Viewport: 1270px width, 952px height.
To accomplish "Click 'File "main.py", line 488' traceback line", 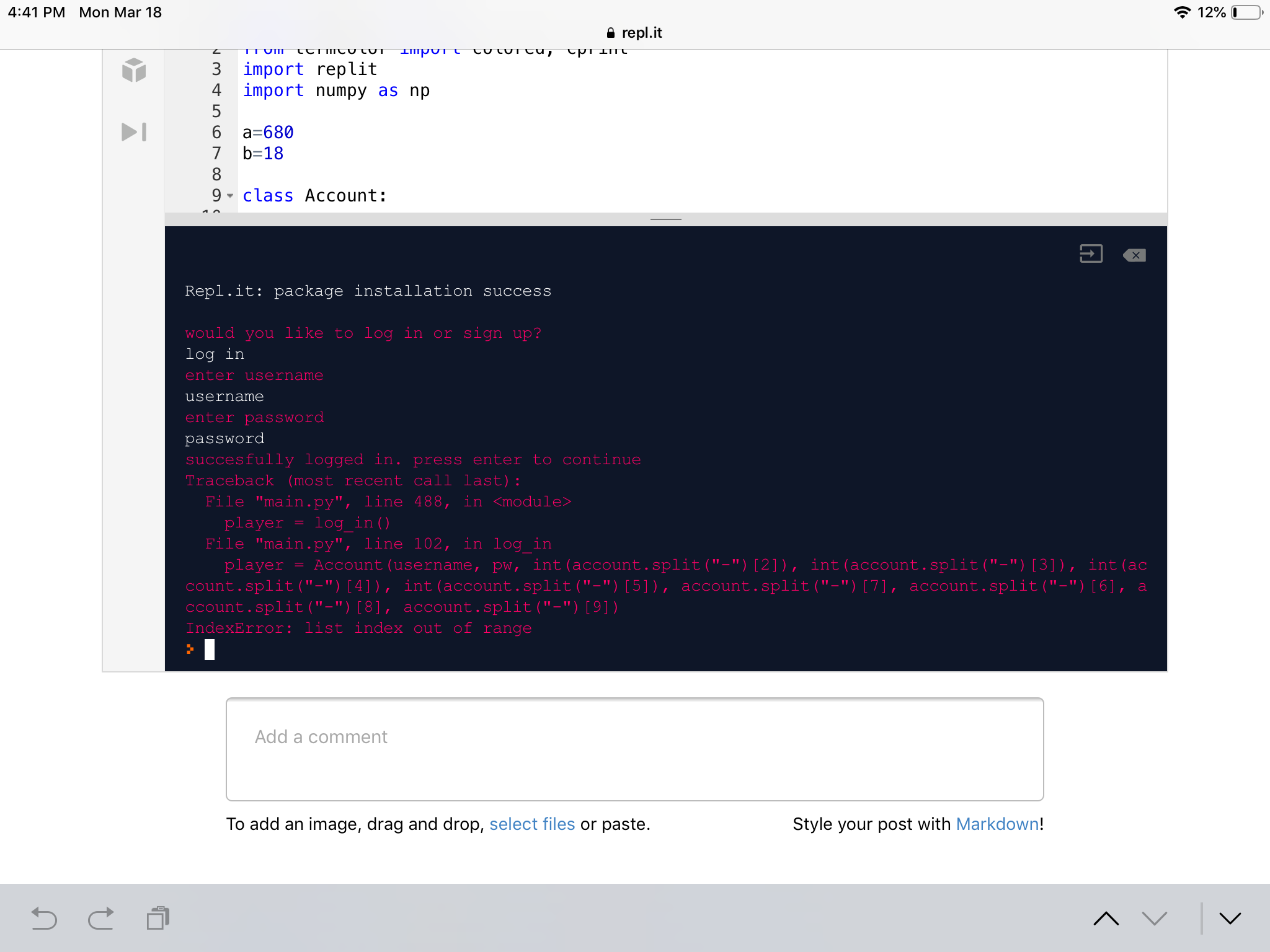I will pyautogui.click(x=388, y=502).
